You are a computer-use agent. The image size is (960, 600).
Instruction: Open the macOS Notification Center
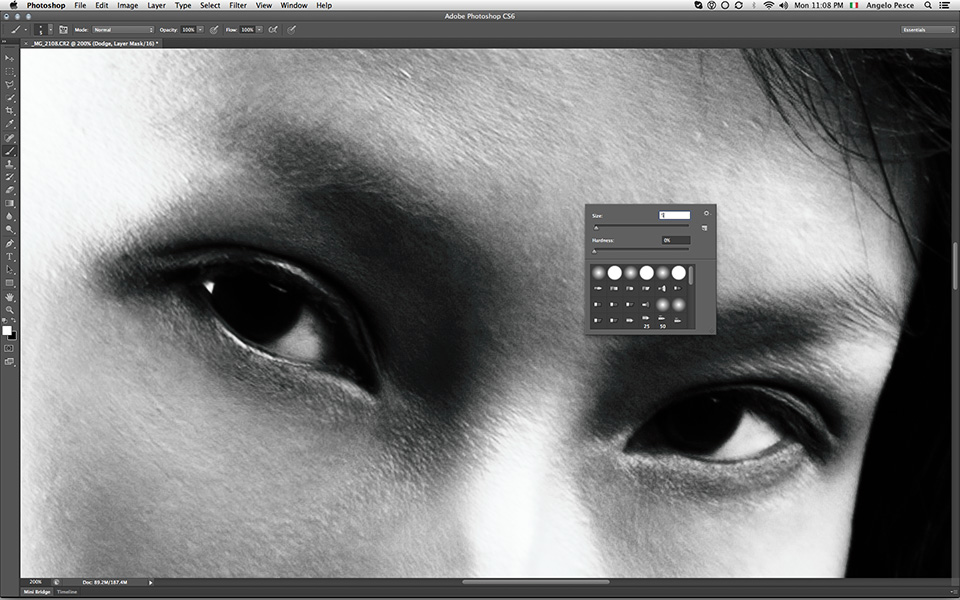point(945,5)
